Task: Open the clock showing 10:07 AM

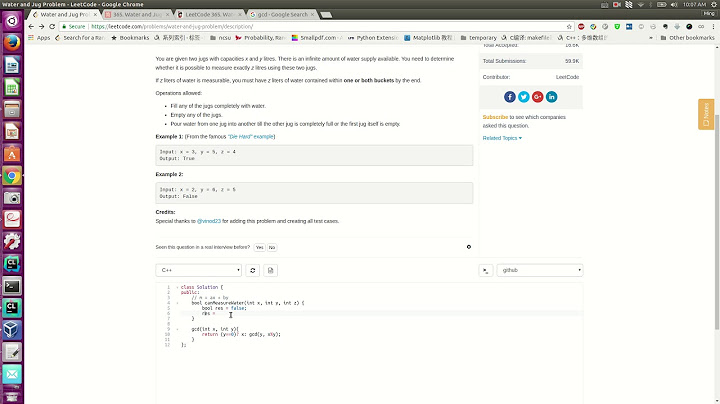Action: pyautogui.click(x=694, y=4)
